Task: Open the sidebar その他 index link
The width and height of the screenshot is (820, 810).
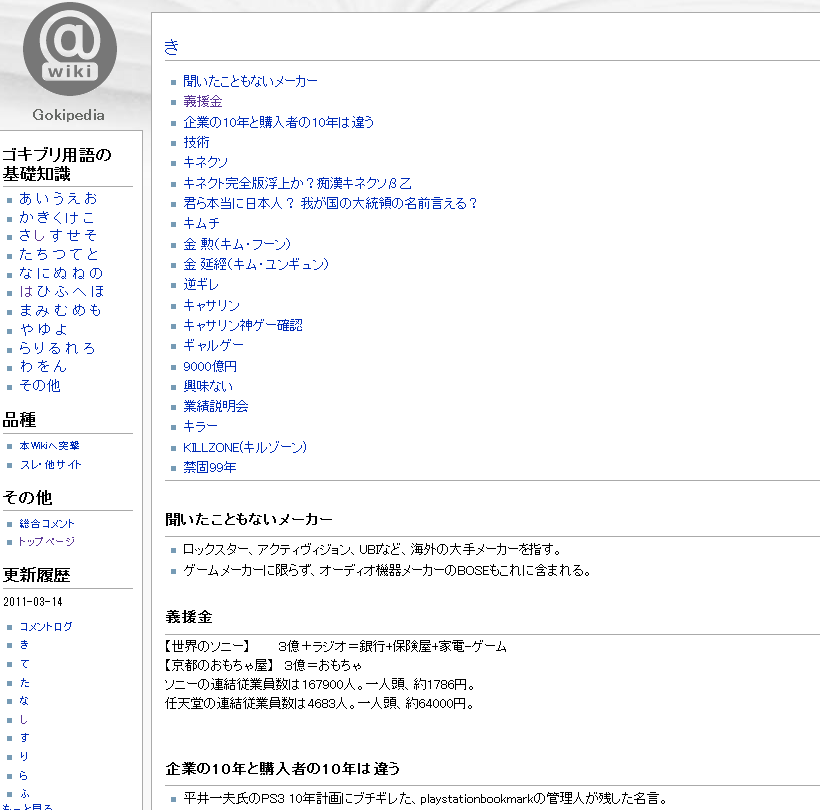Action: (x=40, y=385)
